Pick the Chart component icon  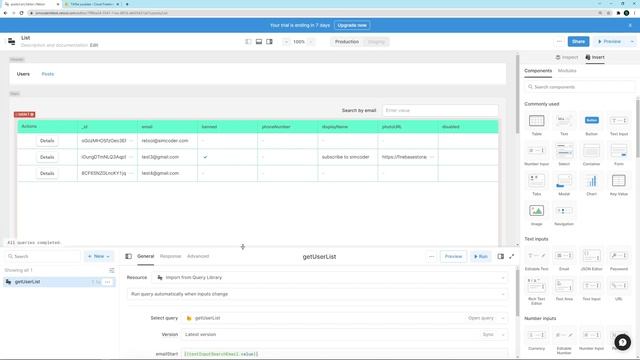click(x=591, y=181)
